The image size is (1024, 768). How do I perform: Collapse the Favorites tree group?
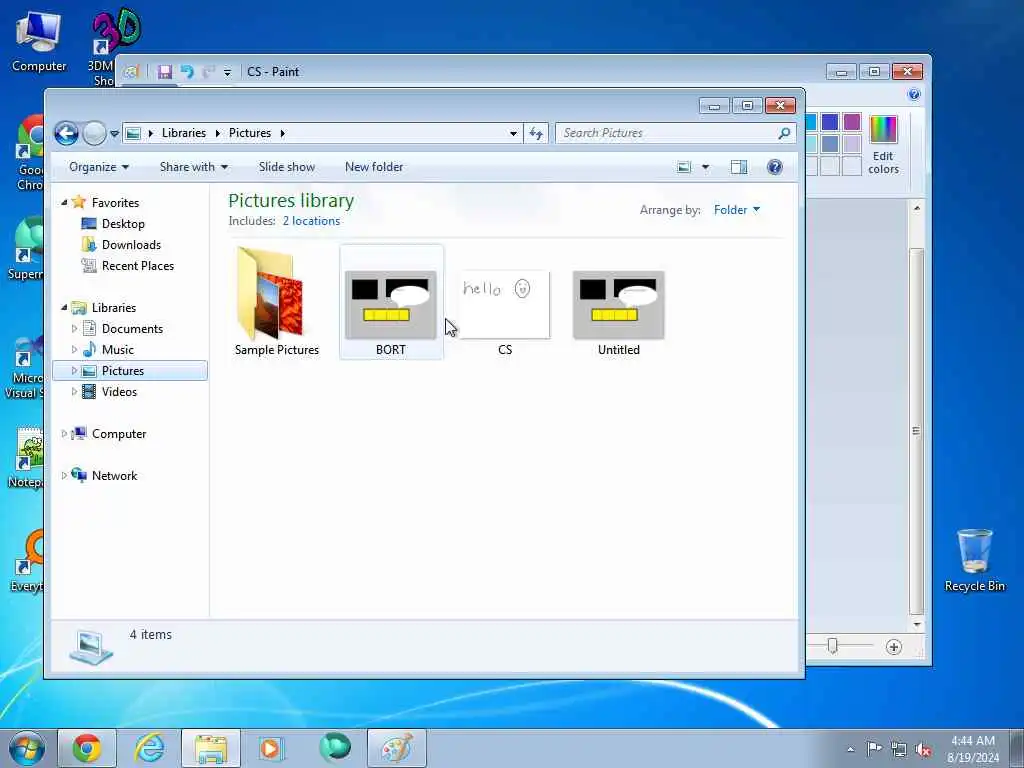[64, 202]
